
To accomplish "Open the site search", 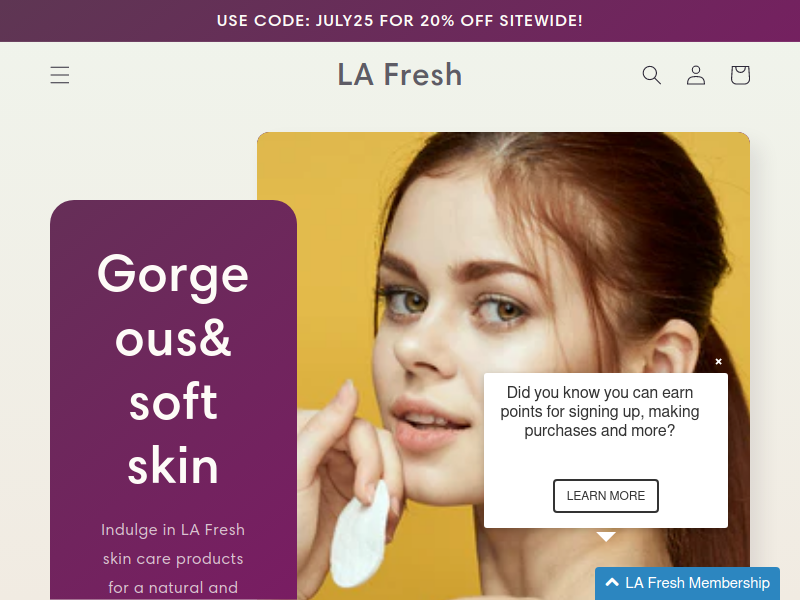I will (x=652, y=75).
